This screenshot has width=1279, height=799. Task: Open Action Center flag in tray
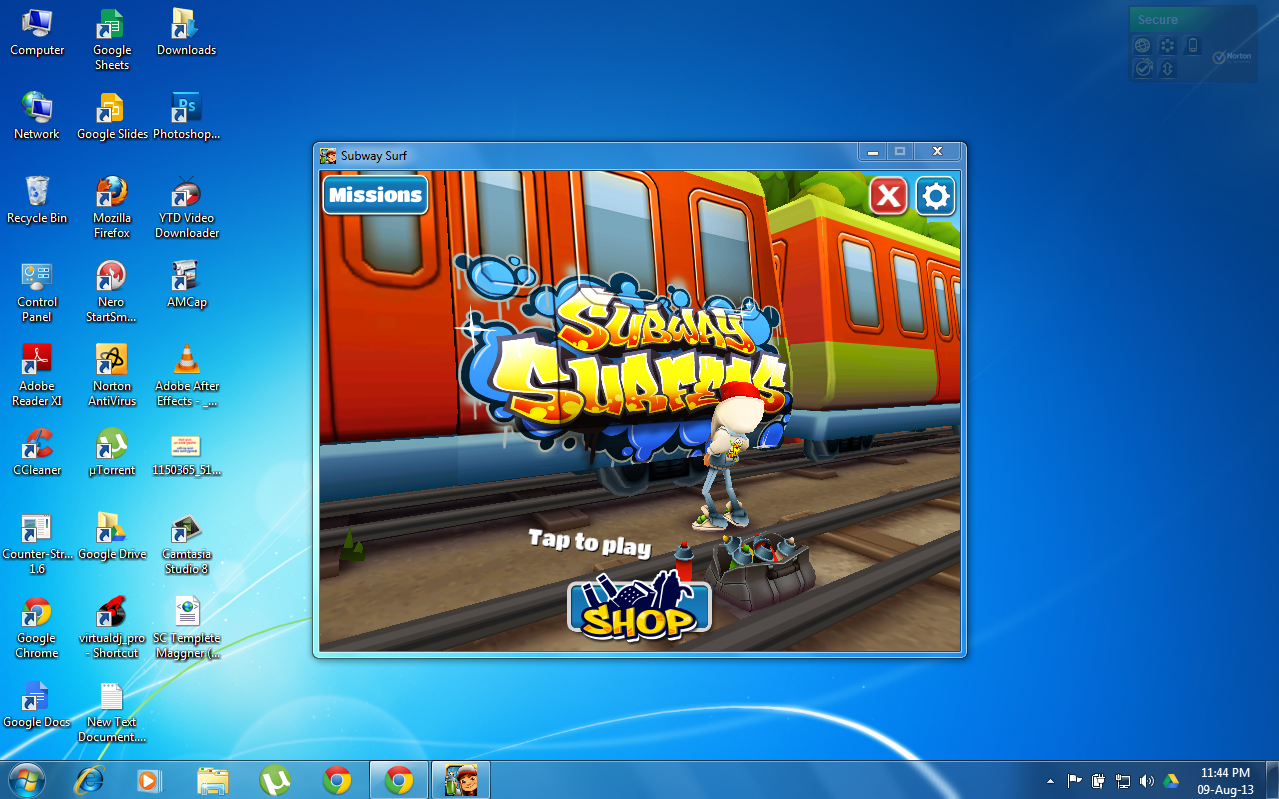point(1075,781)
